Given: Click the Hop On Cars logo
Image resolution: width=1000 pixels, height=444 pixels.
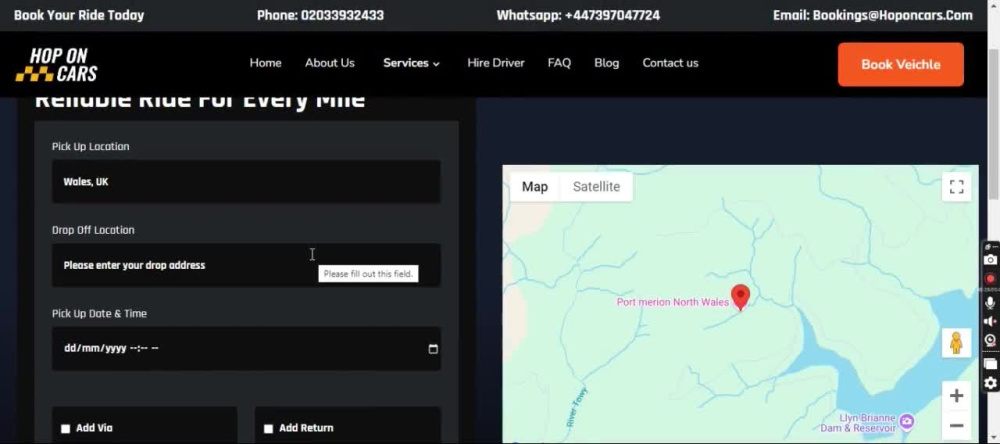Looking at the screenshot, I should coord(57,64).
